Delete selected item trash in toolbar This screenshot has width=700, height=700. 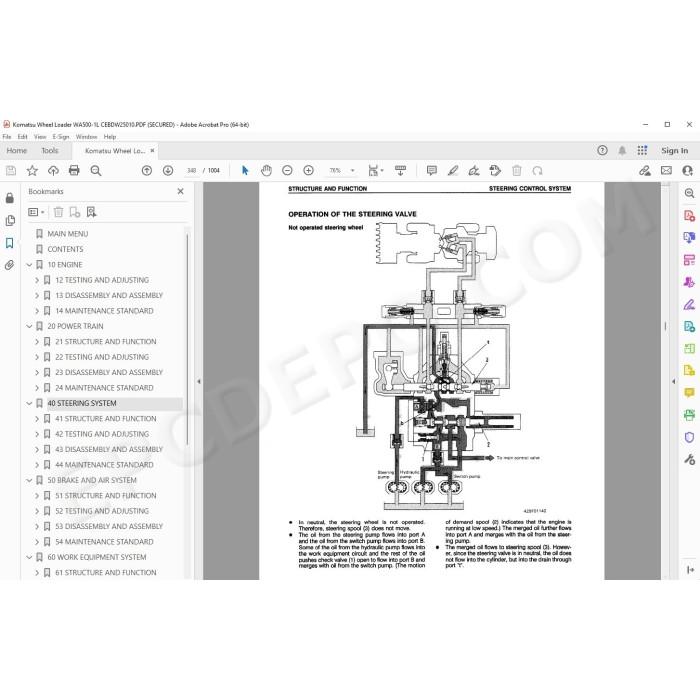[517, 171]
